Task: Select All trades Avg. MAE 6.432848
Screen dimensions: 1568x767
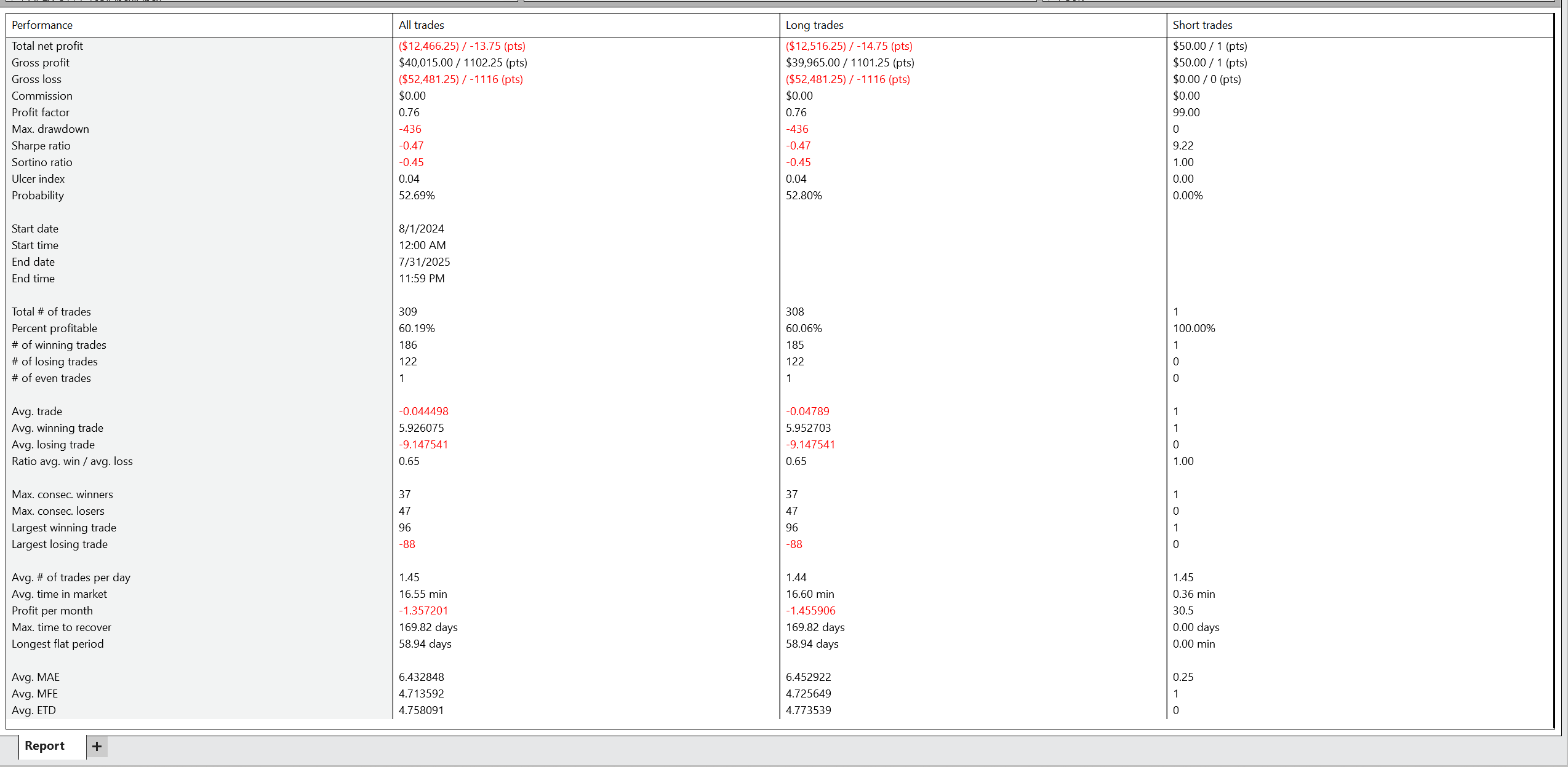Action: (421, 677)
